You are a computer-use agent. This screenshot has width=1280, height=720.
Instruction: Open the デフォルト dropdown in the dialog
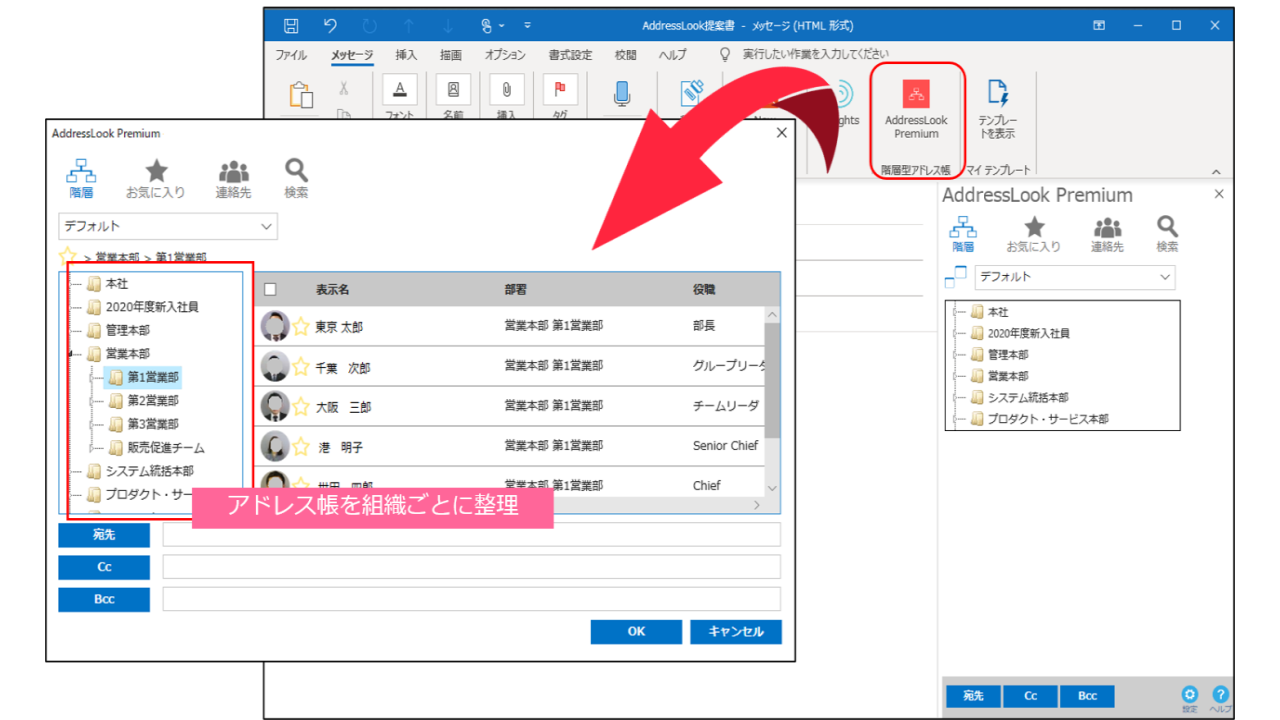pos(168,226)
